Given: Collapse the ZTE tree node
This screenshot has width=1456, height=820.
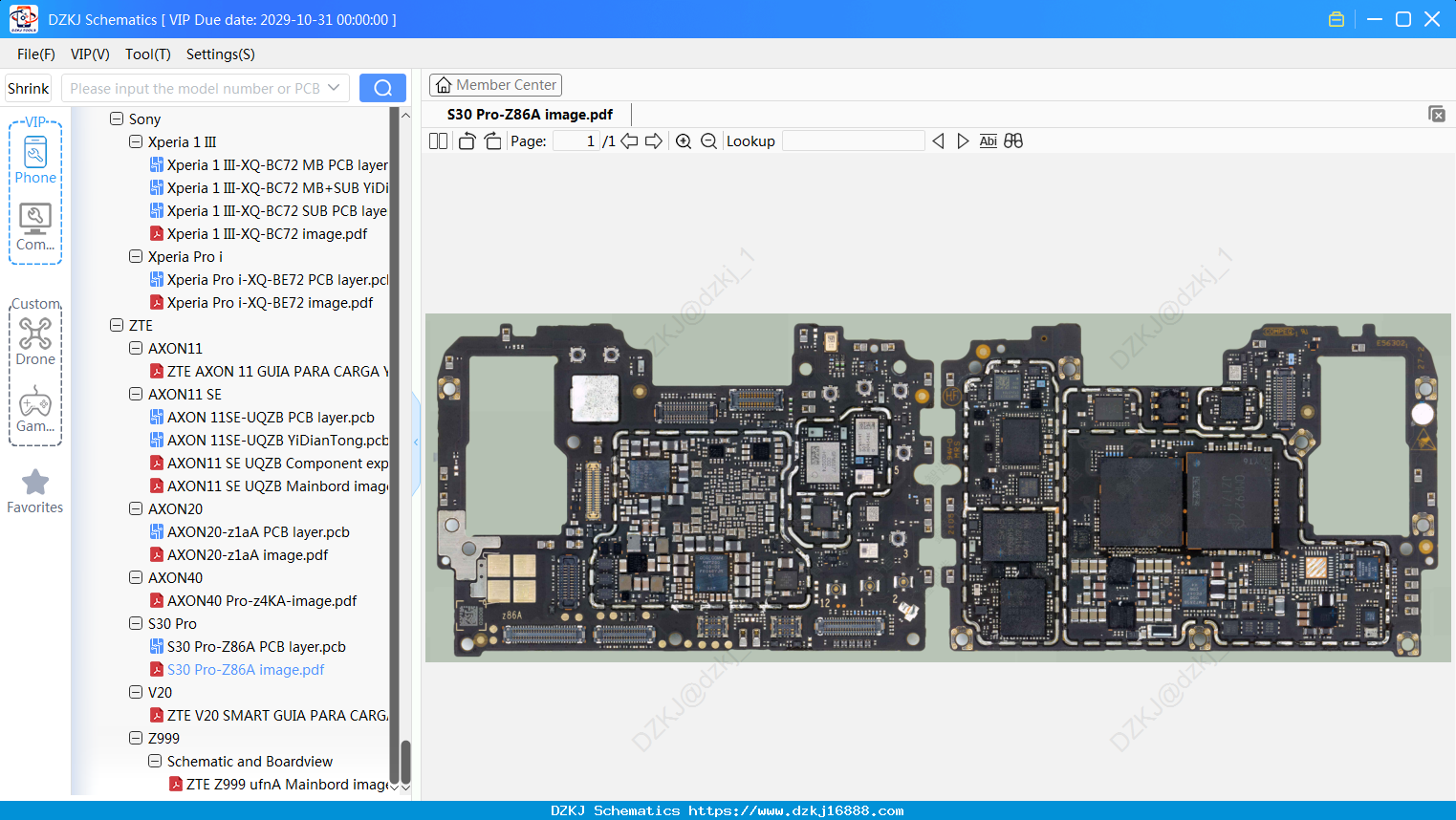Looking at the screenshot, I should point(117,325).
